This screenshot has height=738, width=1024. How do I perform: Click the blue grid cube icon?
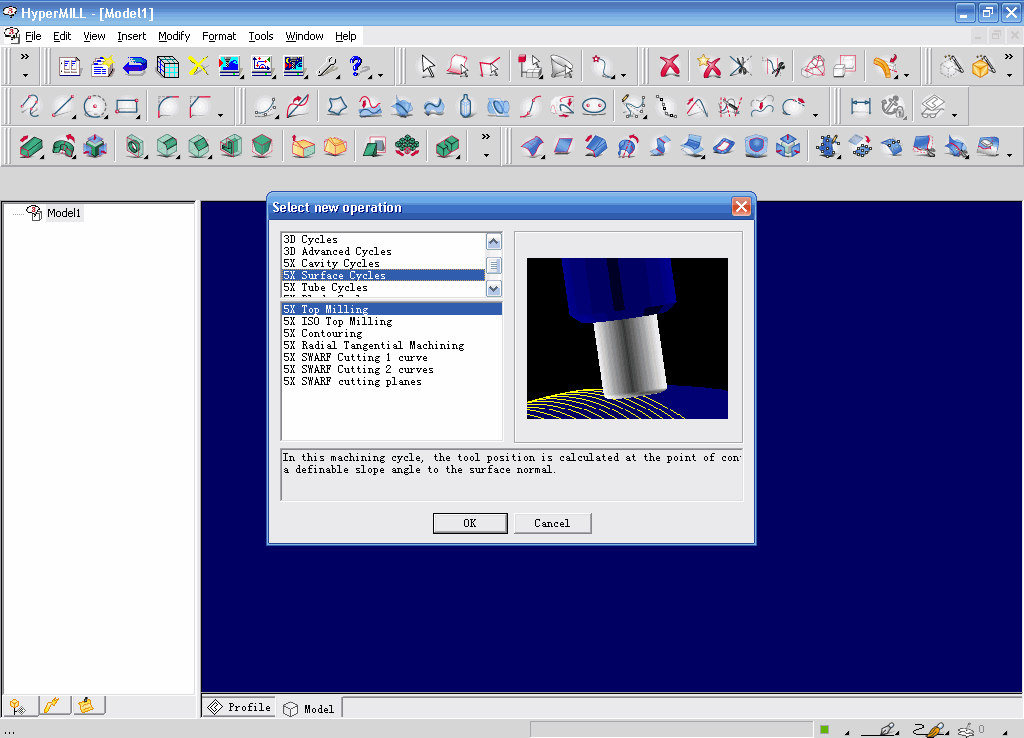pos(167,66)
